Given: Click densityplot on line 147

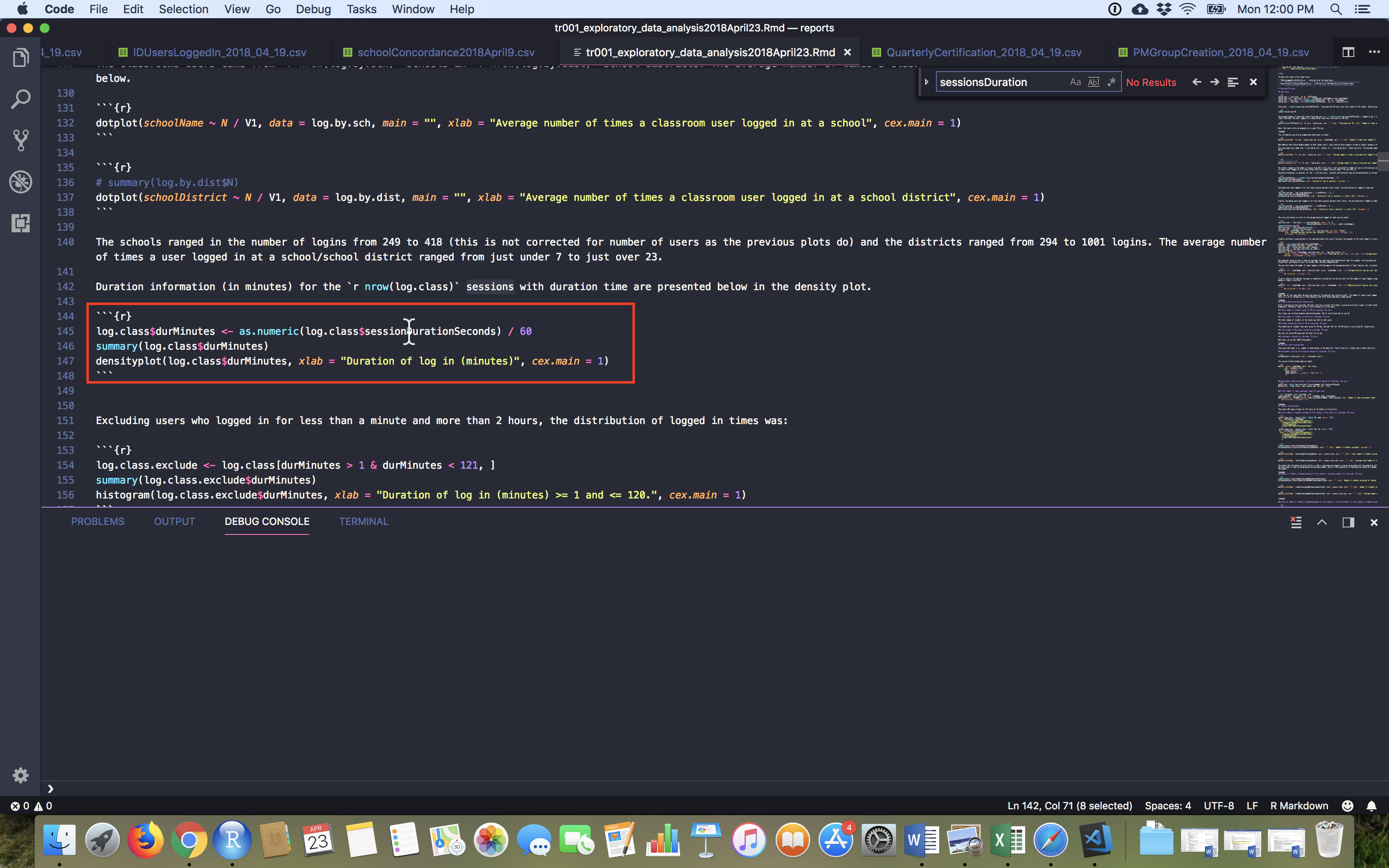Looking at the screenshot, I should 129,361.
